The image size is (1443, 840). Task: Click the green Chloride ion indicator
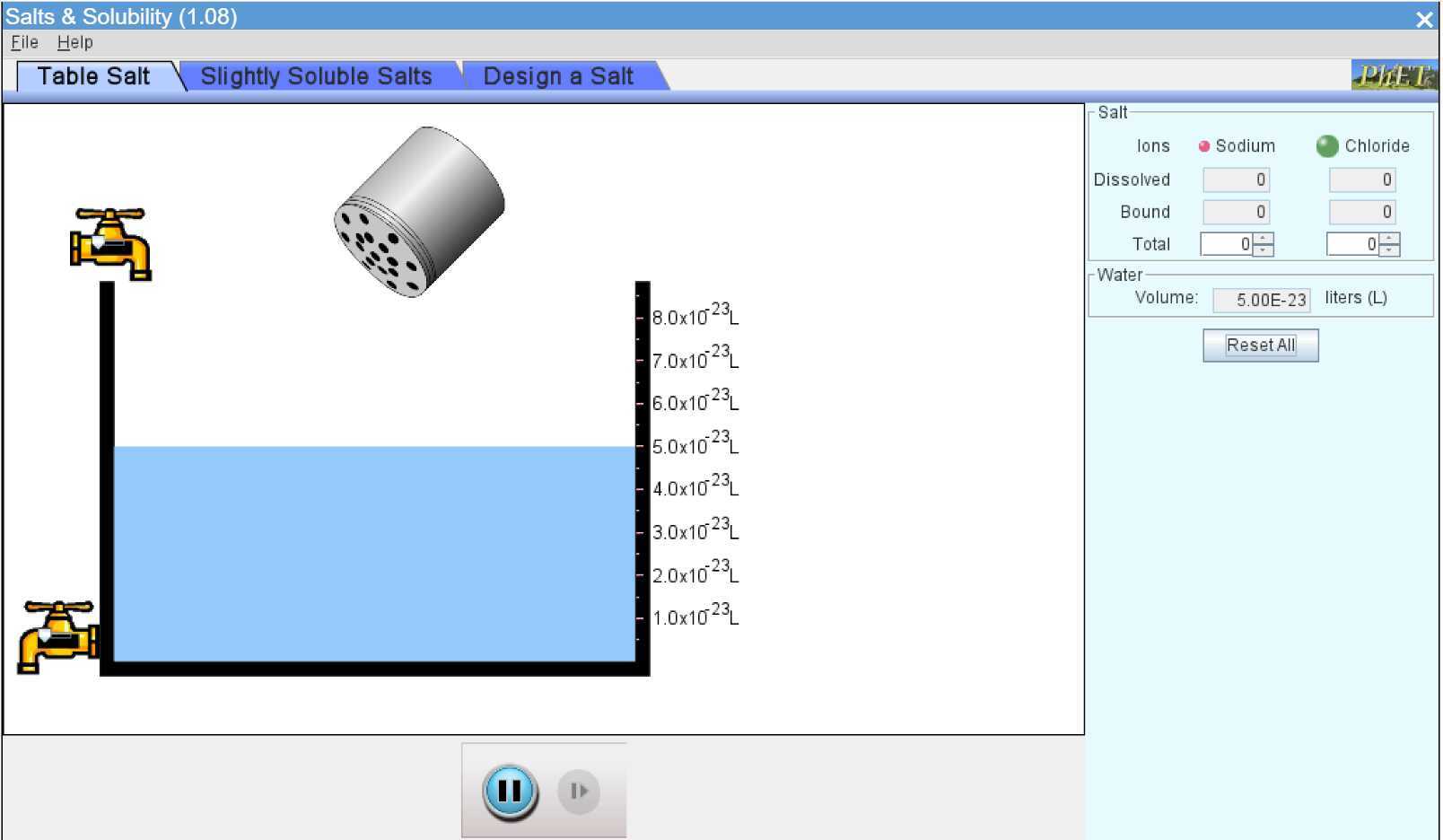[1327, 145]
